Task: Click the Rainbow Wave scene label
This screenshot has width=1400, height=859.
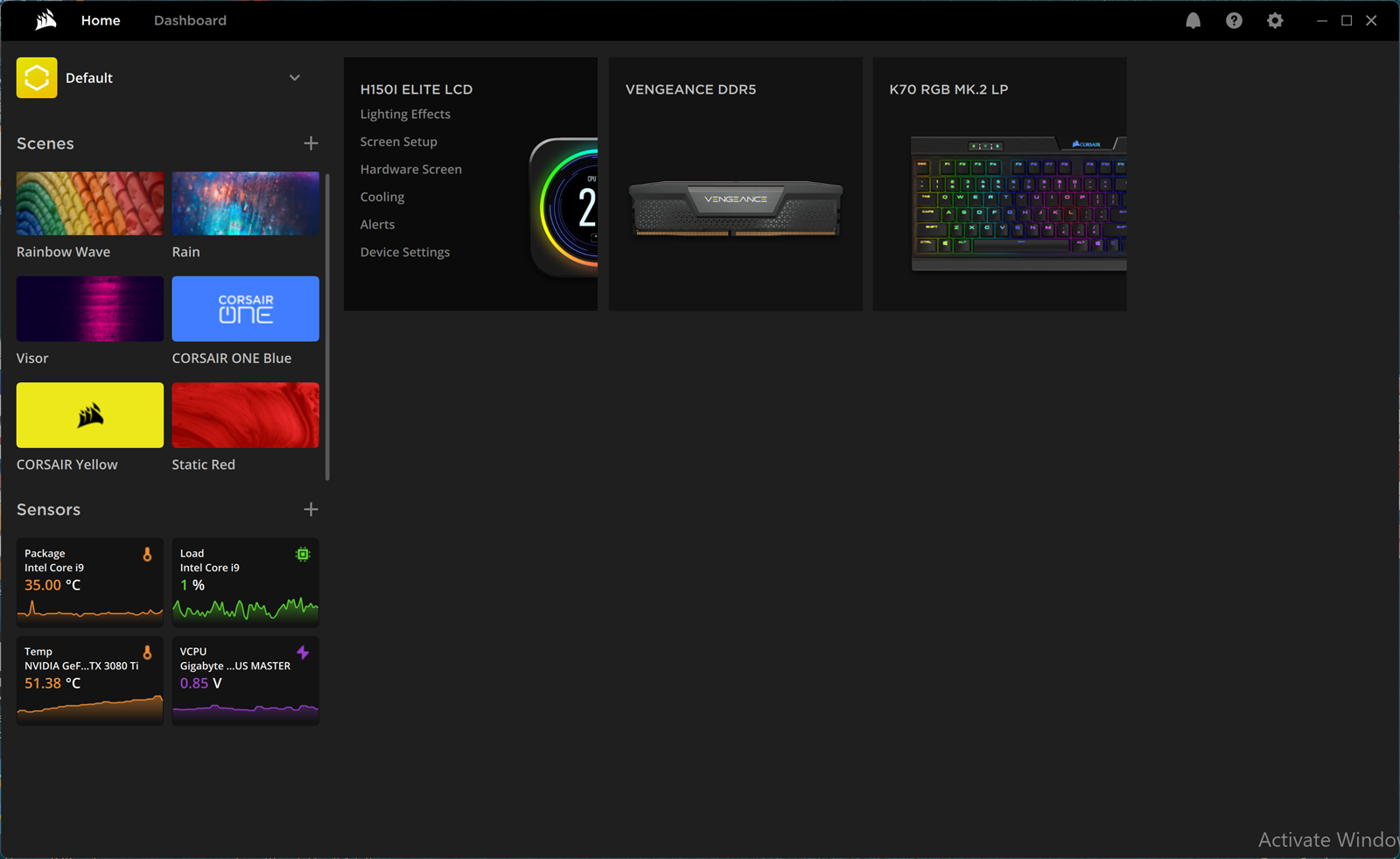Action: tap(63, 252)
